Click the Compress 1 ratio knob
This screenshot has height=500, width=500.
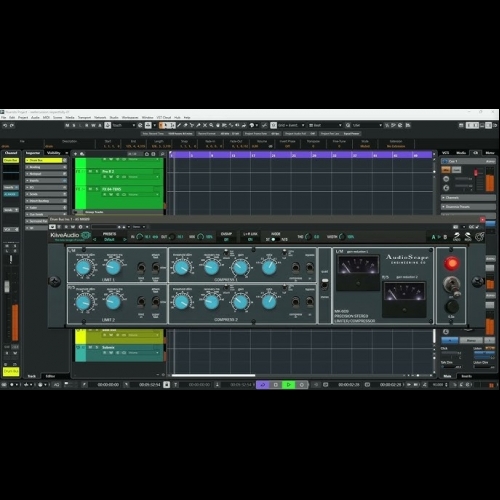point(269,267)
